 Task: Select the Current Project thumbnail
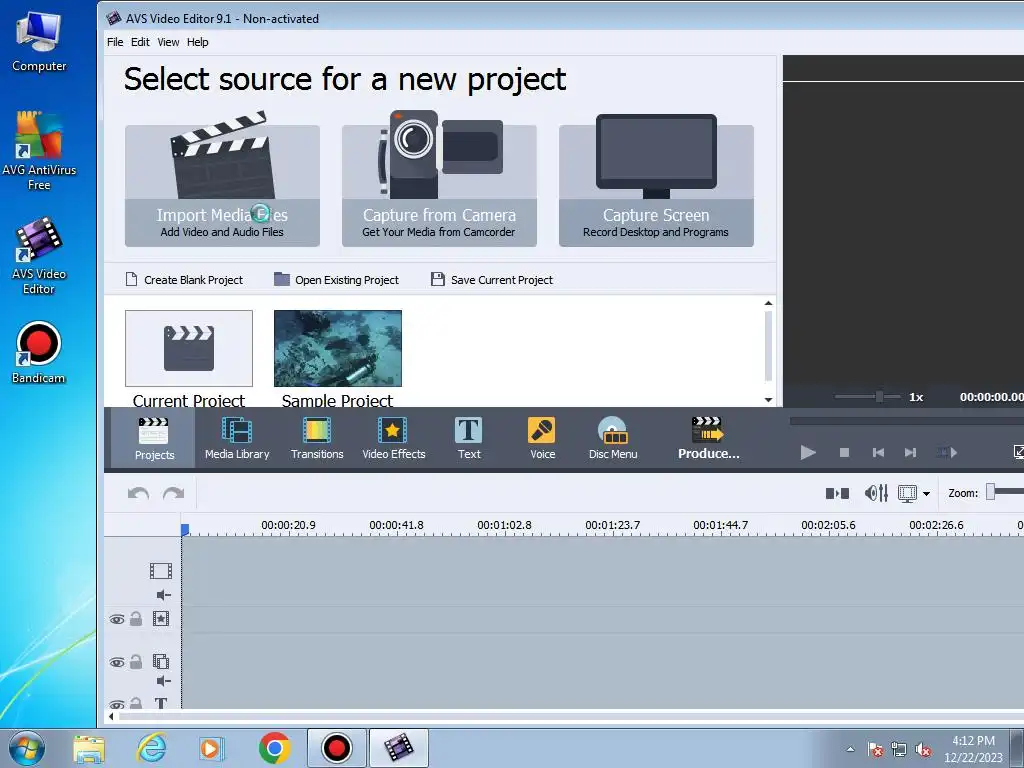click(x=189, y=348)
